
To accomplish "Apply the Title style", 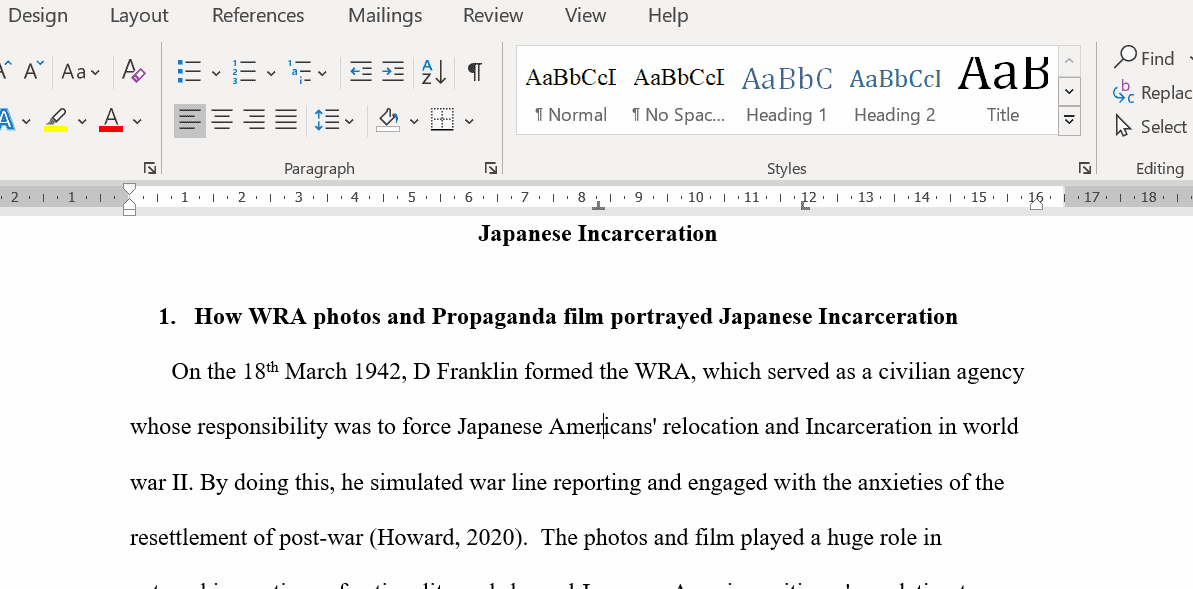I will coord(1003,91).
